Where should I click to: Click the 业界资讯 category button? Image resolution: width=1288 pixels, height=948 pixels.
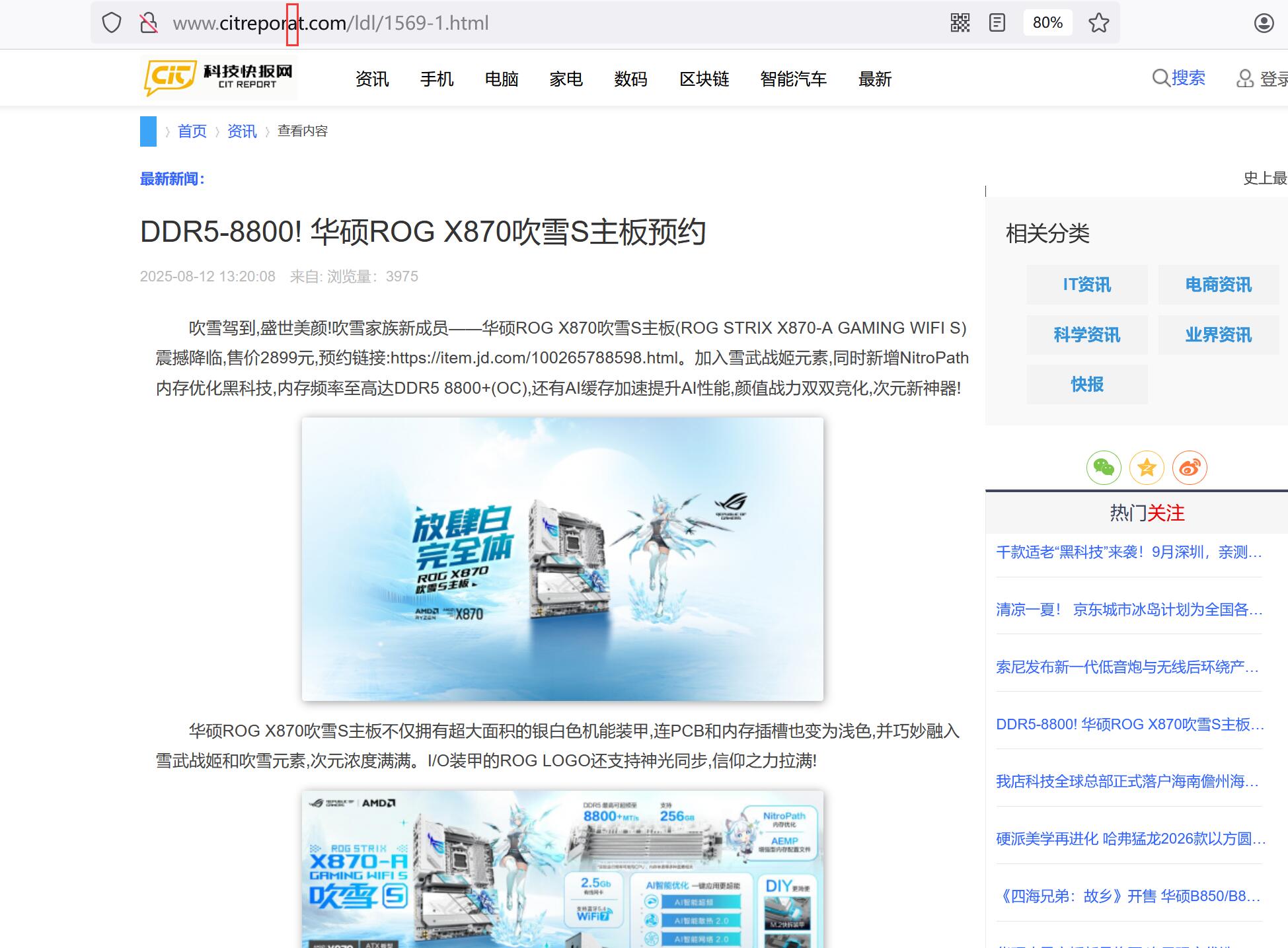(x=1218, y=334)
